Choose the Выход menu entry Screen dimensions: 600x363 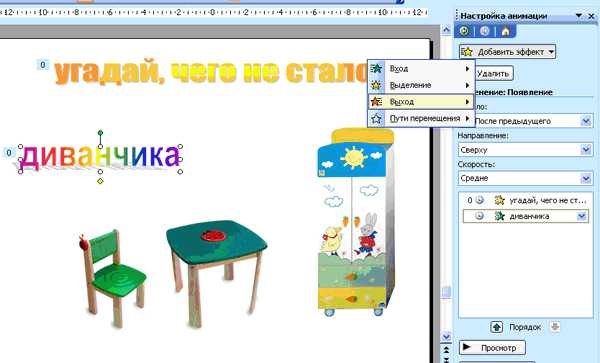pyautogui.click(x=421, y=102)
